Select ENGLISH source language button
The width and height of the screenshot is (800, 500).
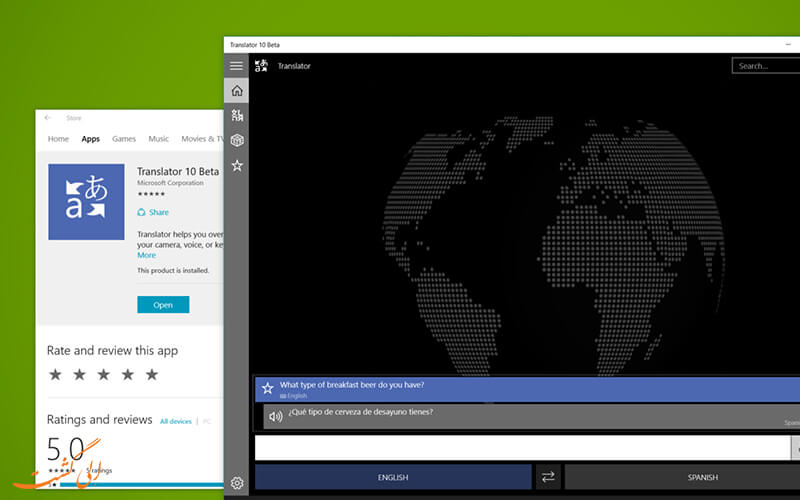coord(393,477)
